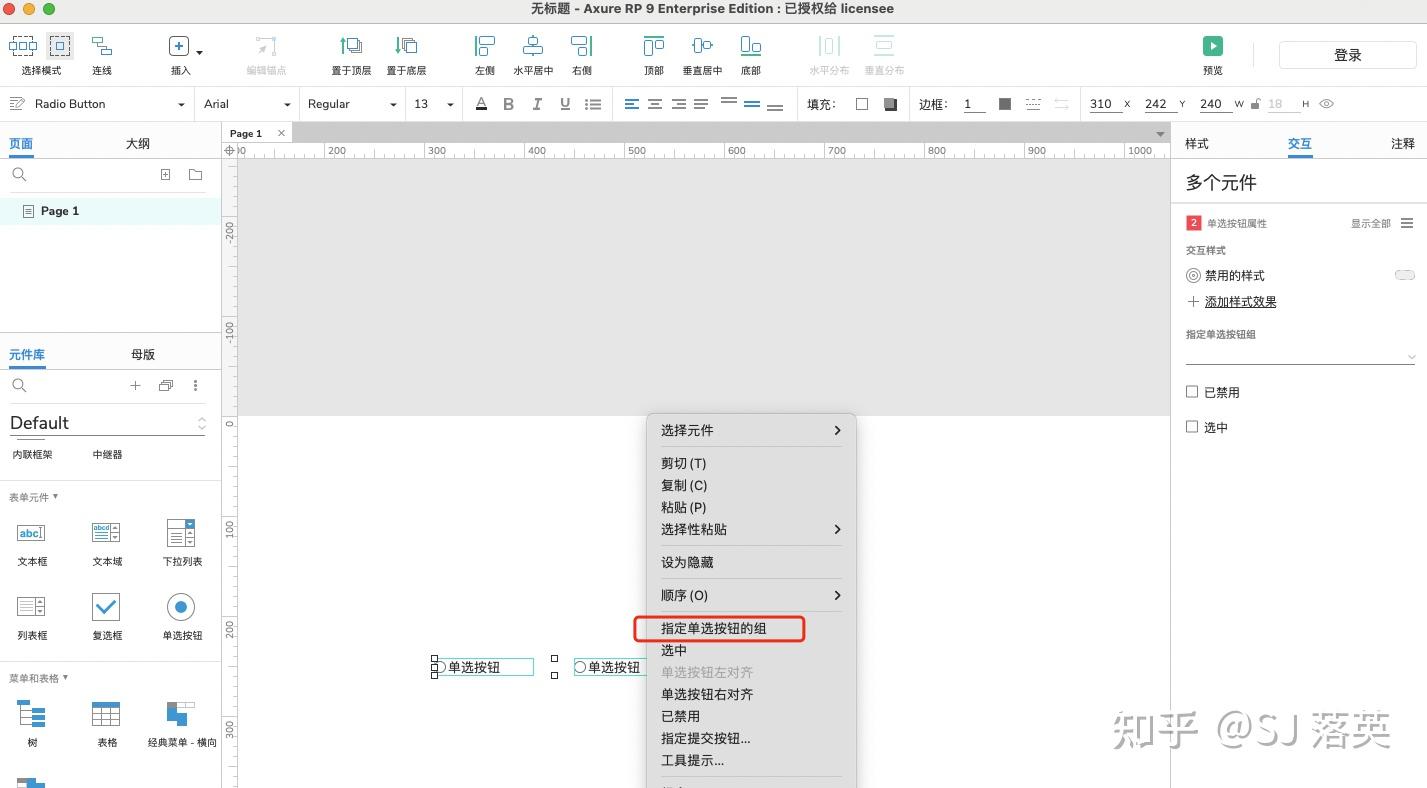Switch to the 样式 tab
Viewport: 1427px width, 788px height.
(x=1197, y=143)
